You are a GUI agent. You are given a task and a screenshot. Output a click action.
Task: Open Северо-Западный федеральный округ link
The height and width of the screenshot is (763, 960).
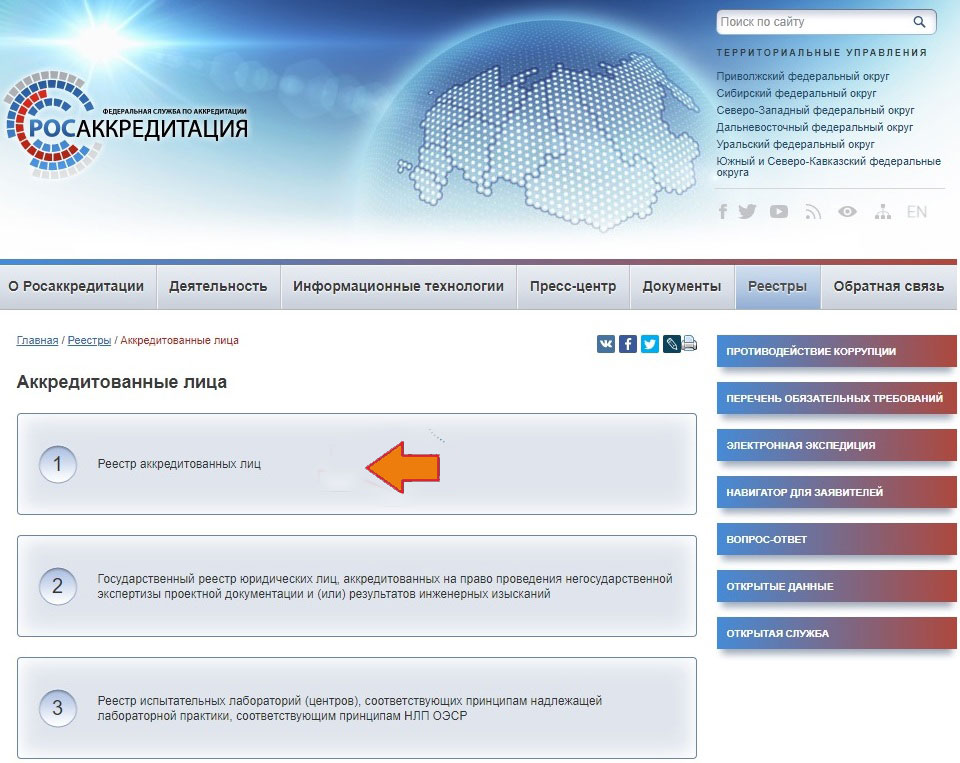pyautogui.click(x=816, y=111)
